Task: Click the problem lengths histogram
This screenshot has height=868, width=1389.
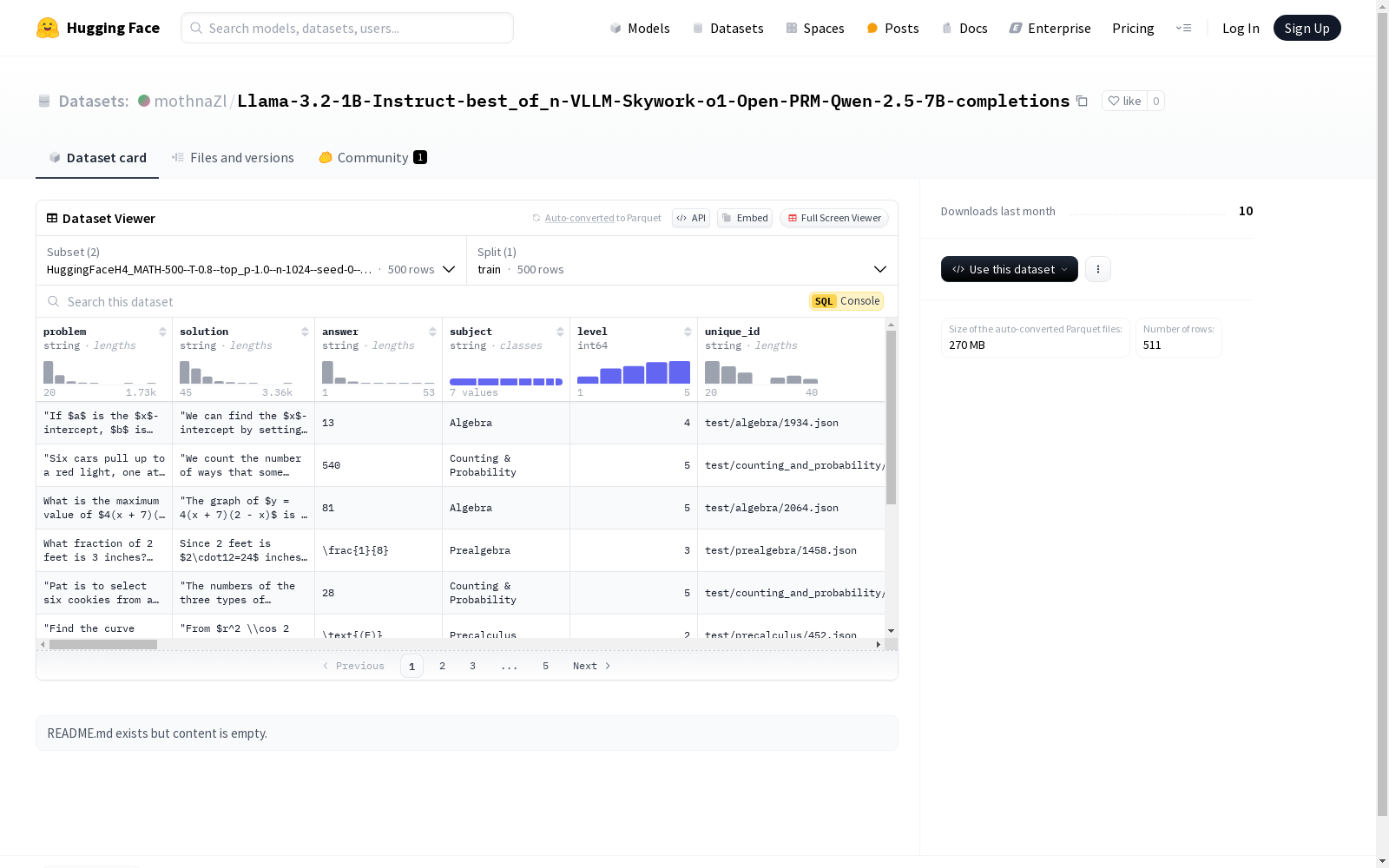Action: pyautogui.click(x=100, y=372)
